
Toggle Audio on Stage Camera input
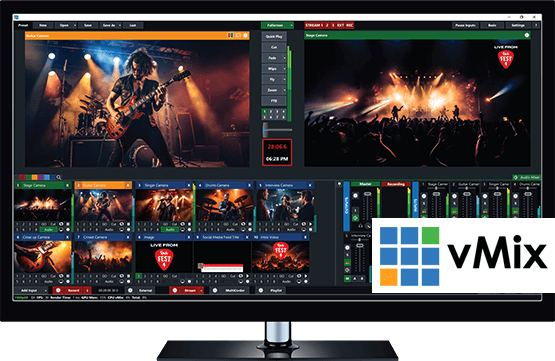click(x=48, y=229)
